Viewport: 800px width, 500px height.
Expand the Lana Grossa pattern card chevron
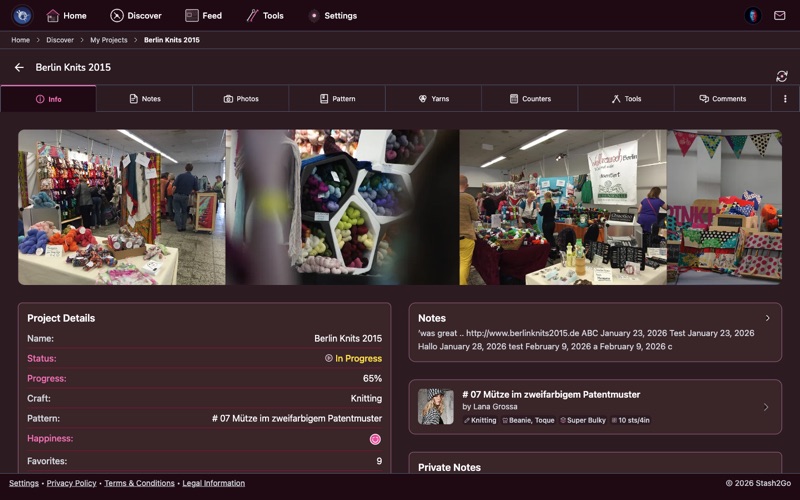click(x=765, y=407)
